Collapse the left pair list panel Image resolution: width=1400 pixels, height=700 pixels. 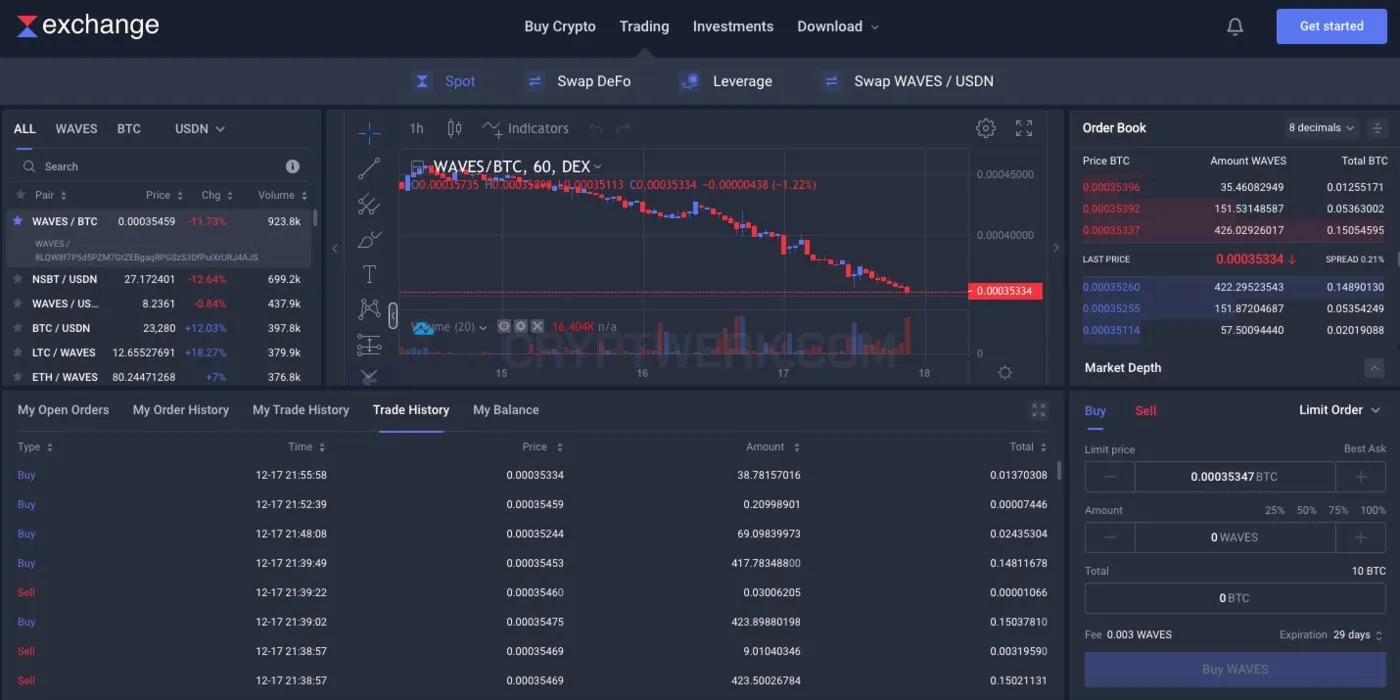pyautogui.click(x=335, y=248)
